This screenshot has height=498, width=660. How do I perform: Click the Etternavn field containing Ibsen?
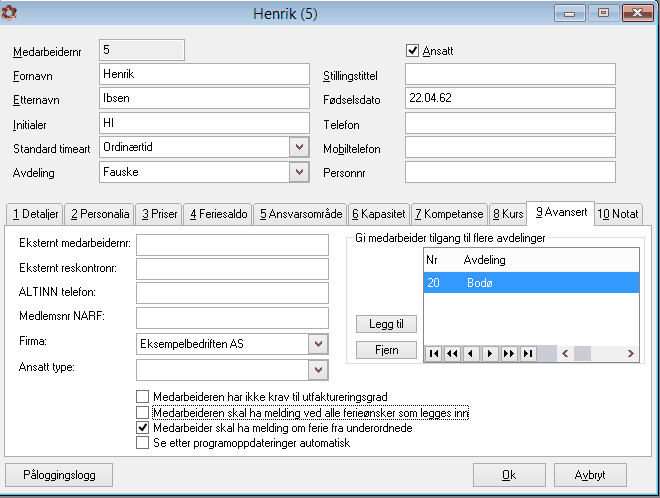coord(205,98)
